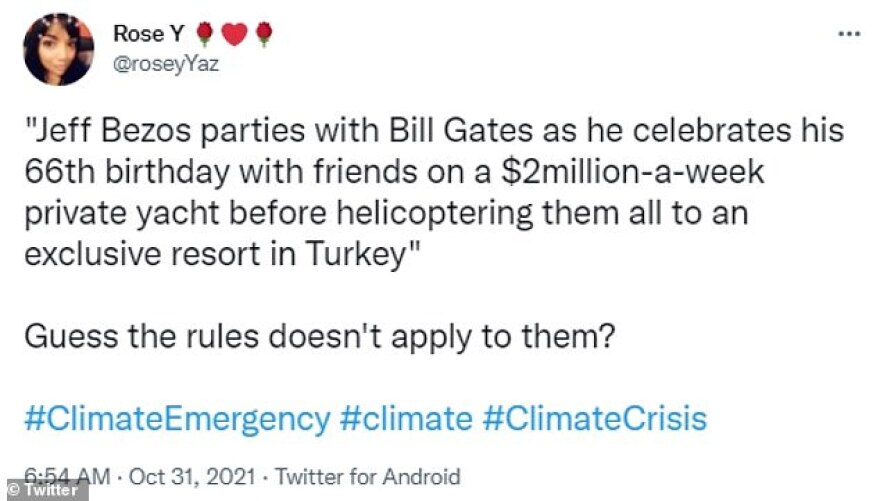Browse the #ClimateCrisis hashtag
The width and height of the screenshot is (880, 501).
(594, 417)
